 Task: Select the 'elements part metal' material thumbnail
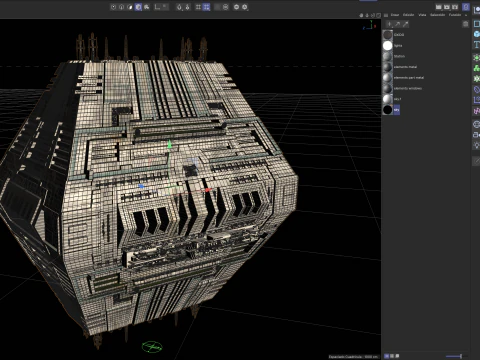[388, 78]
